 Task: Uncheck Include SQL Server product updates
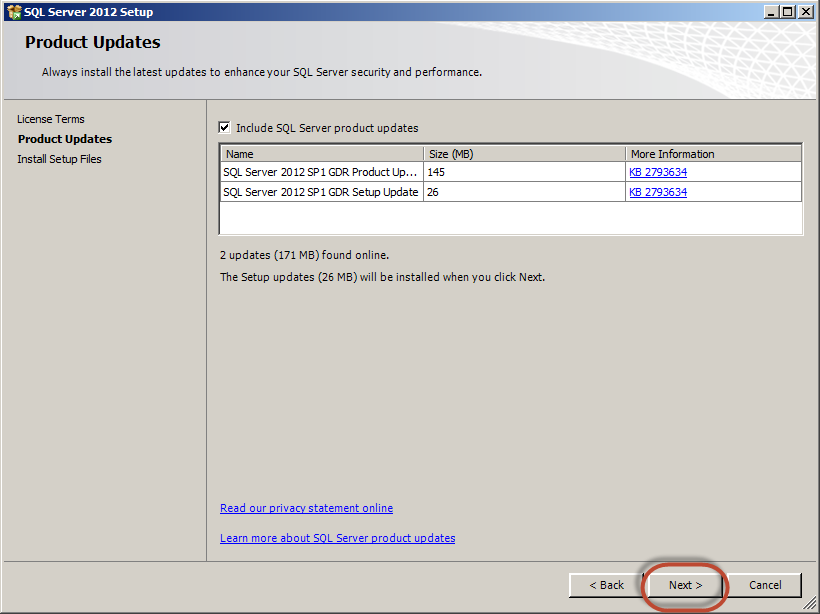pos(225,128)
